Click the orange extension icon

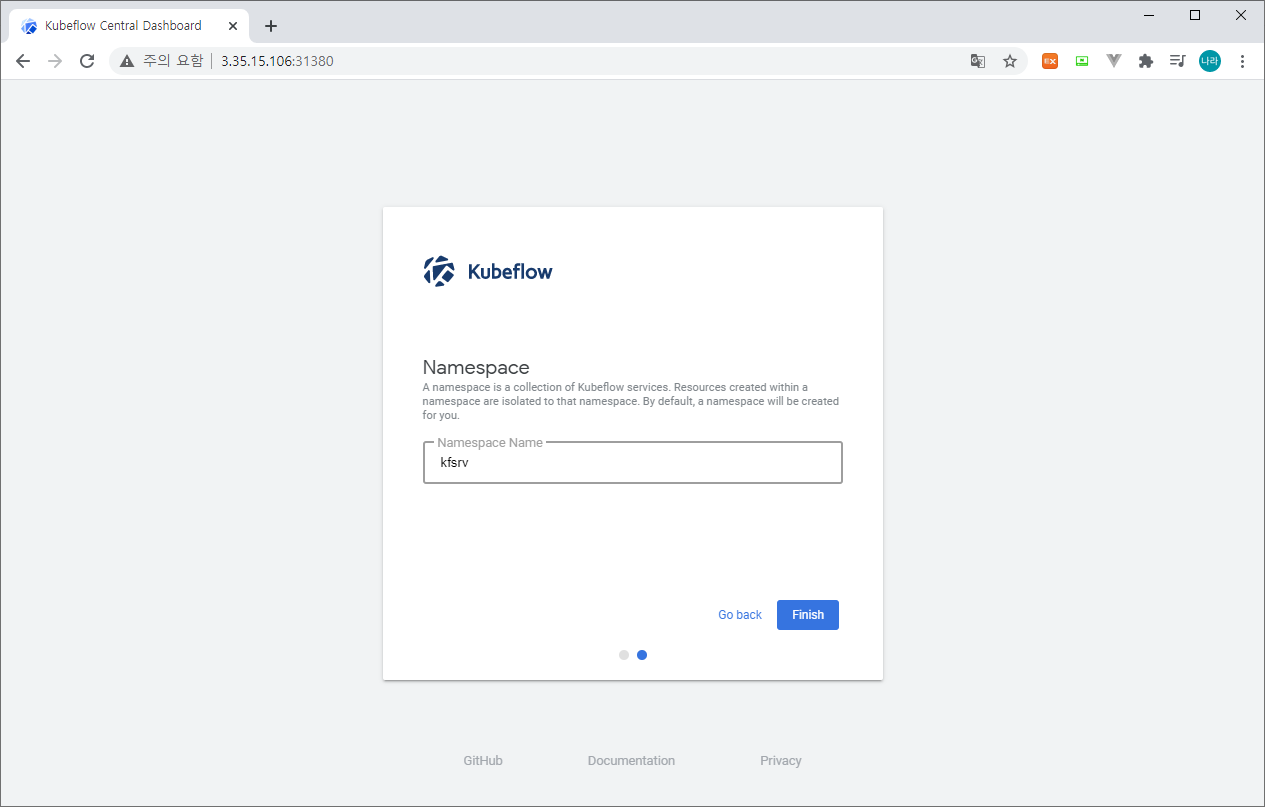click(x=1050, y=61)
